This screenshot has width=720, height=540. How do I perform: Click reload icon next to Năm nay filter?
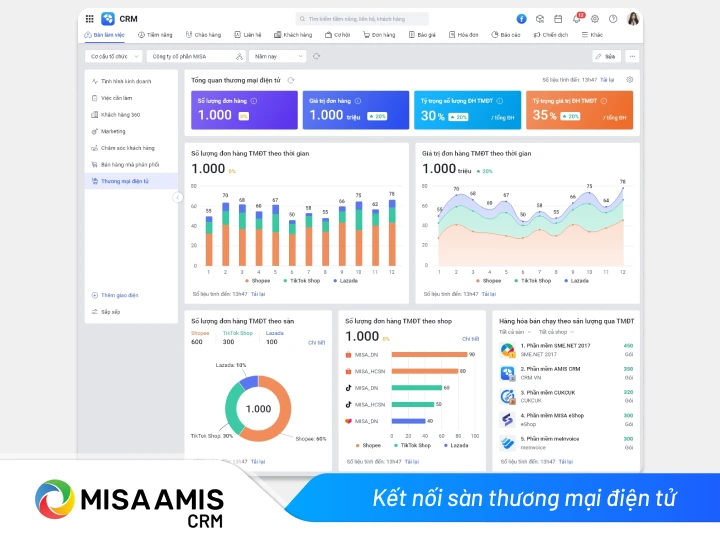pyautogui.click(x=317, y=57)
